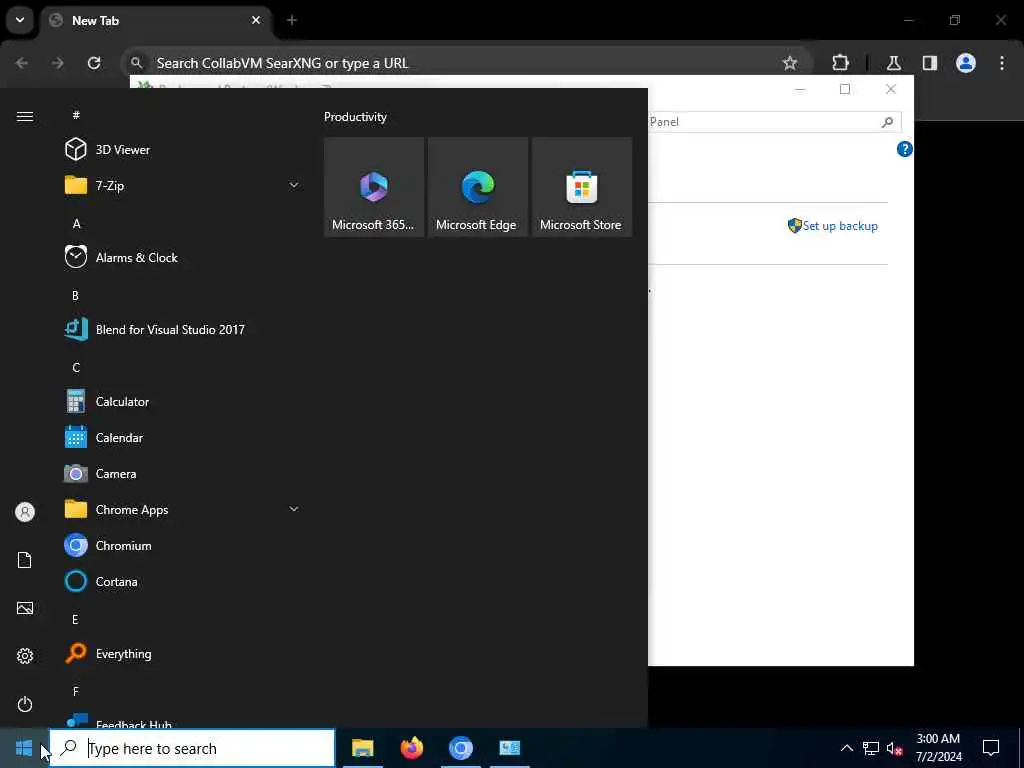Show hidden system tray icons
The height and width of the screenshot is (768, 1024).
click(x=846, y=748)
